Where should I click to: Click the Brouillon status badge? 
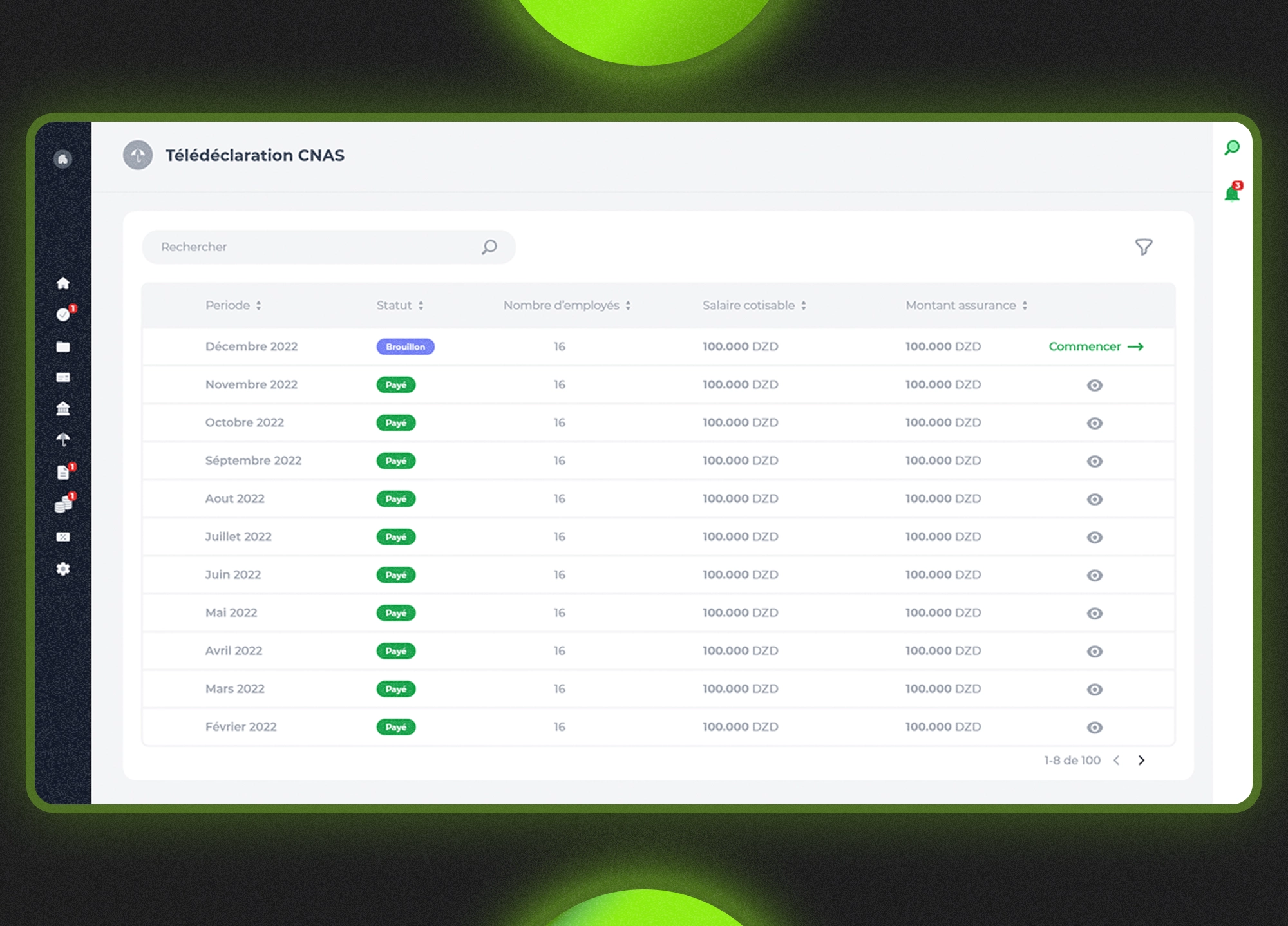[406, 346]
